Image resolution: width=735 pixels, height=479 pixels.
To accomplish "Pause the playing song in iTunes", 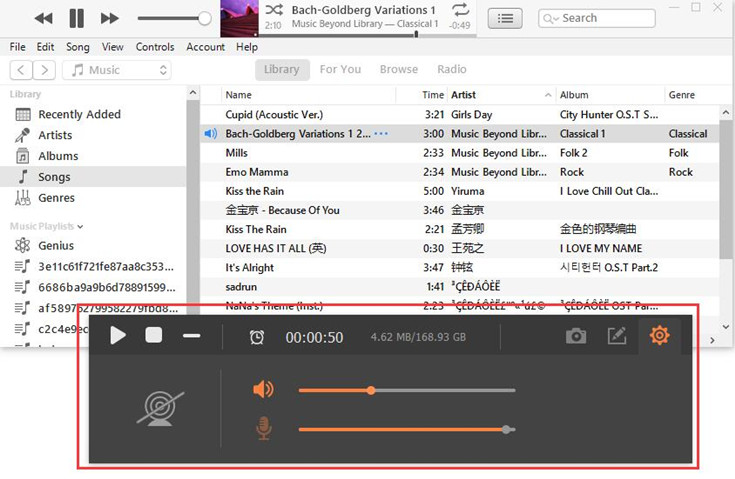I will click(x=76, y=18).
